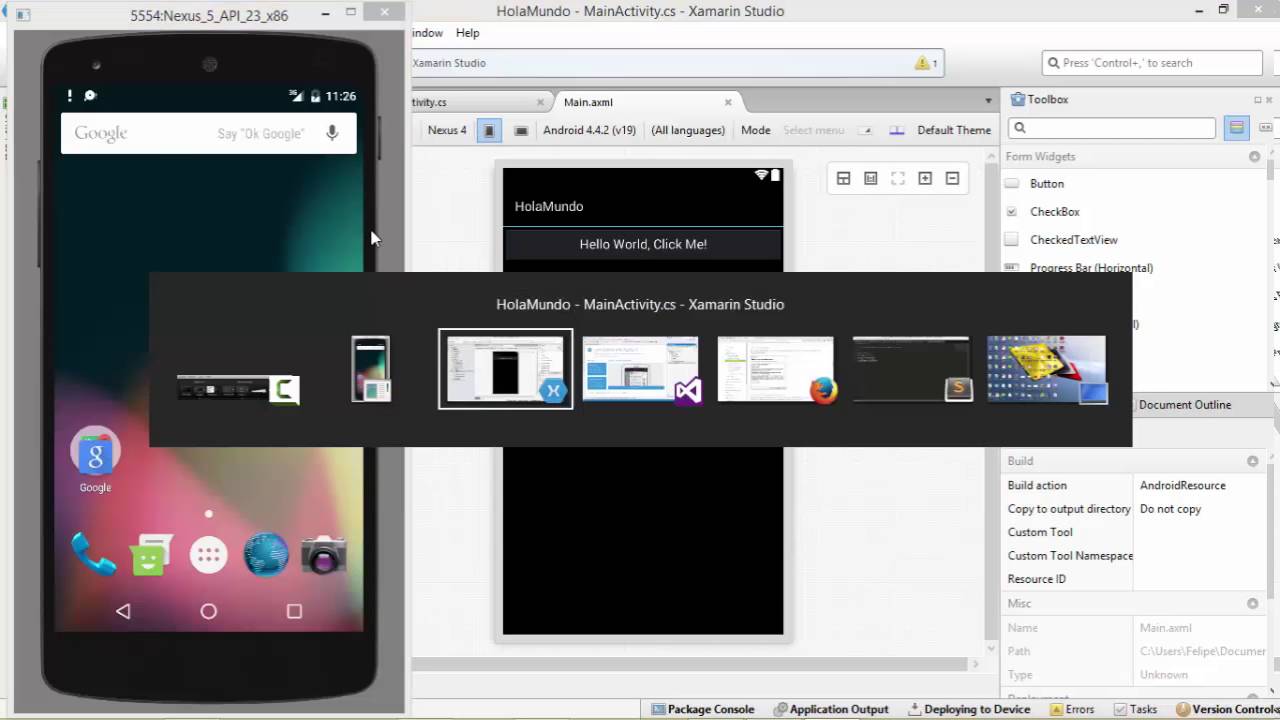Click the Google search bar on emulator
This screenshot has width=1280, height=720.
pyautogui.click(x=208, y=133)
